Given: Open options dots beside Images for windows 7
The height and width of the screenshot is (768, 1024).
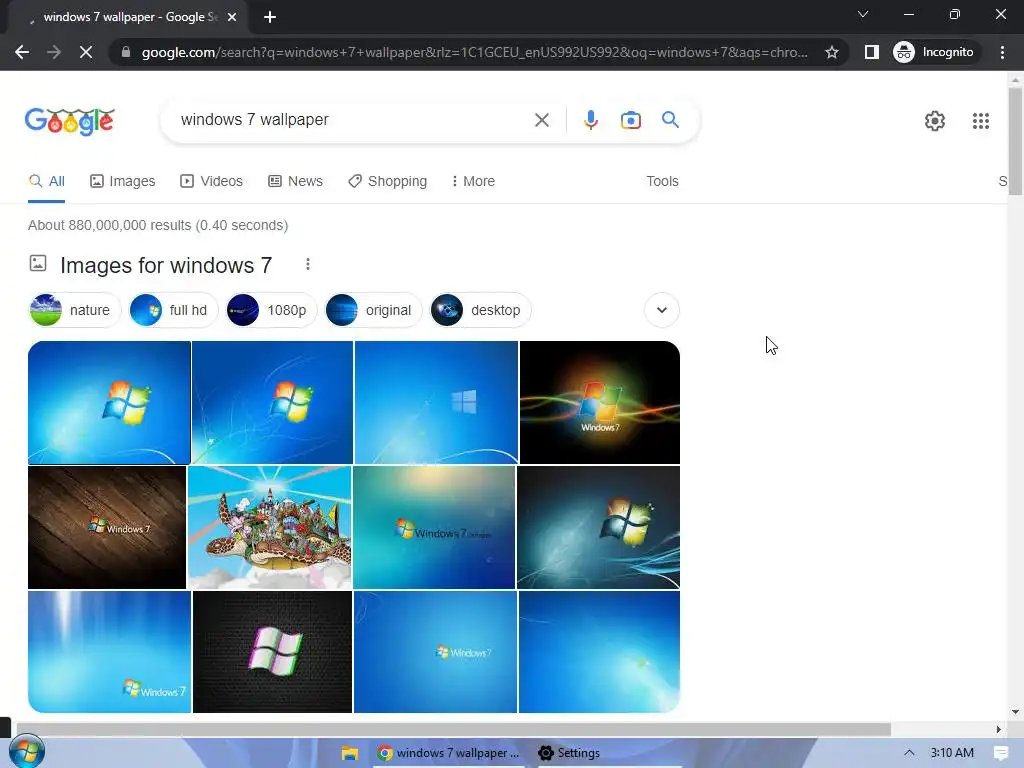Looking at the screenshot, I should coord(308,264).
